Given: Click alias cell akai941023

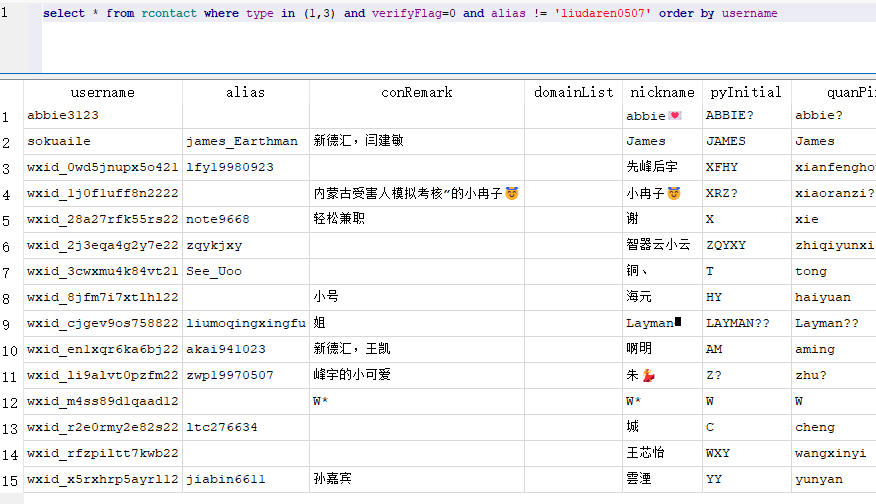Looking at the screenshot, I should coord(246,349).
